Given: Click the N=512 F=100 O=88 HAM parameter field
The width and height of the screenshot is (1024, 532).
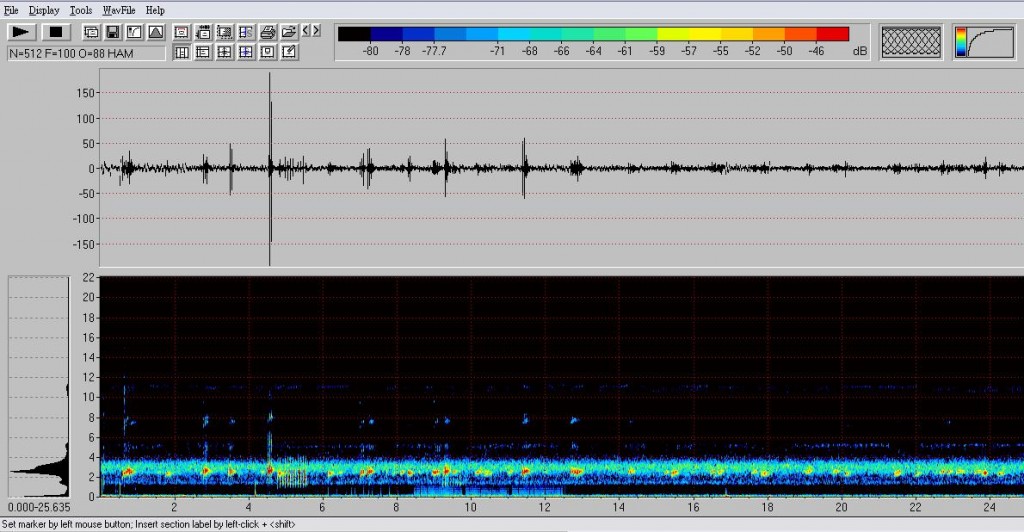Looking at the screenshot, I should point(86,54).
